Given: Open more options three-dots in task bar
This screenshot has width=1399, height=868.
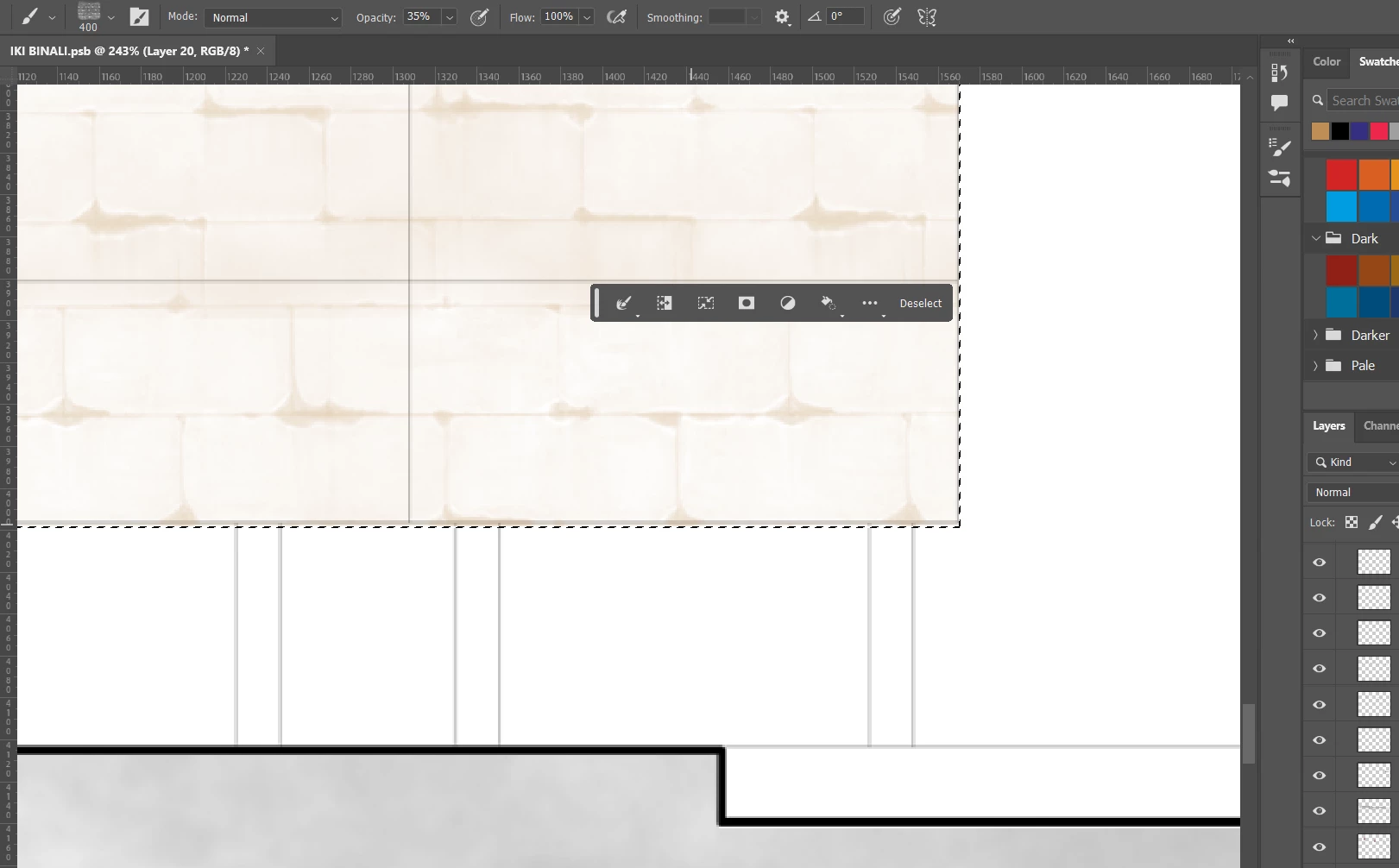Looking at the screenshot, I should click(x=870, y=303).
